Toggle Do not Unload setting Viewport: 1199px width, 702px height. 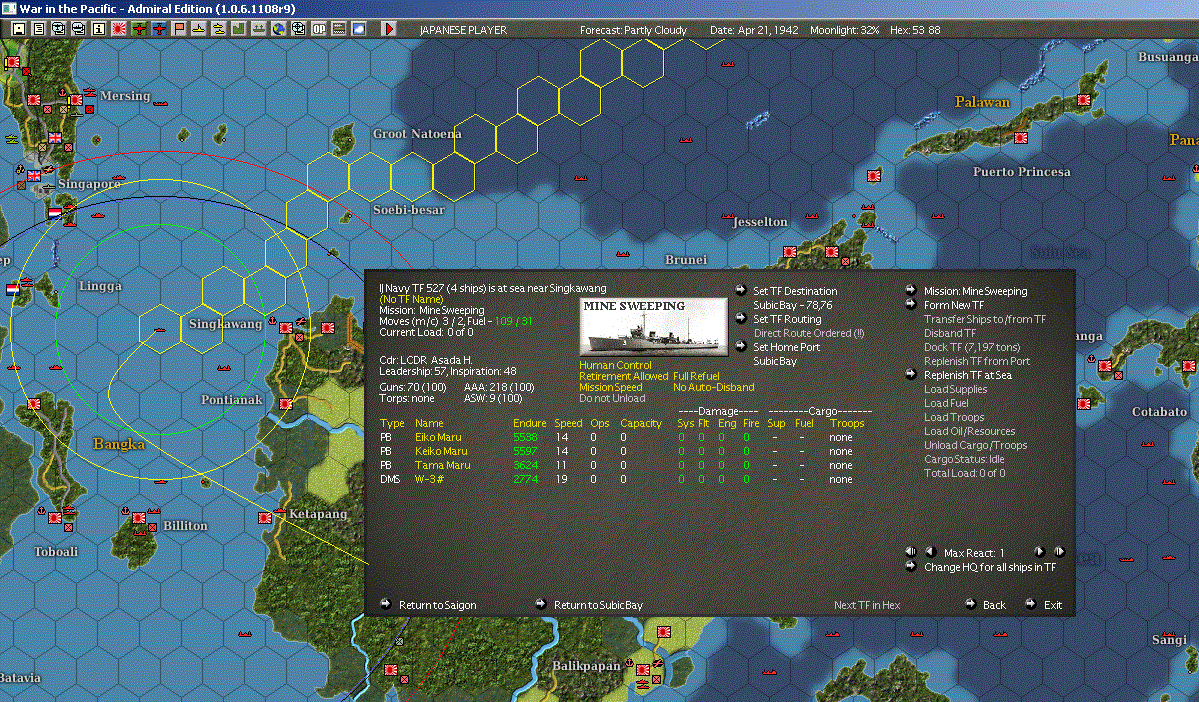(612, 398)
